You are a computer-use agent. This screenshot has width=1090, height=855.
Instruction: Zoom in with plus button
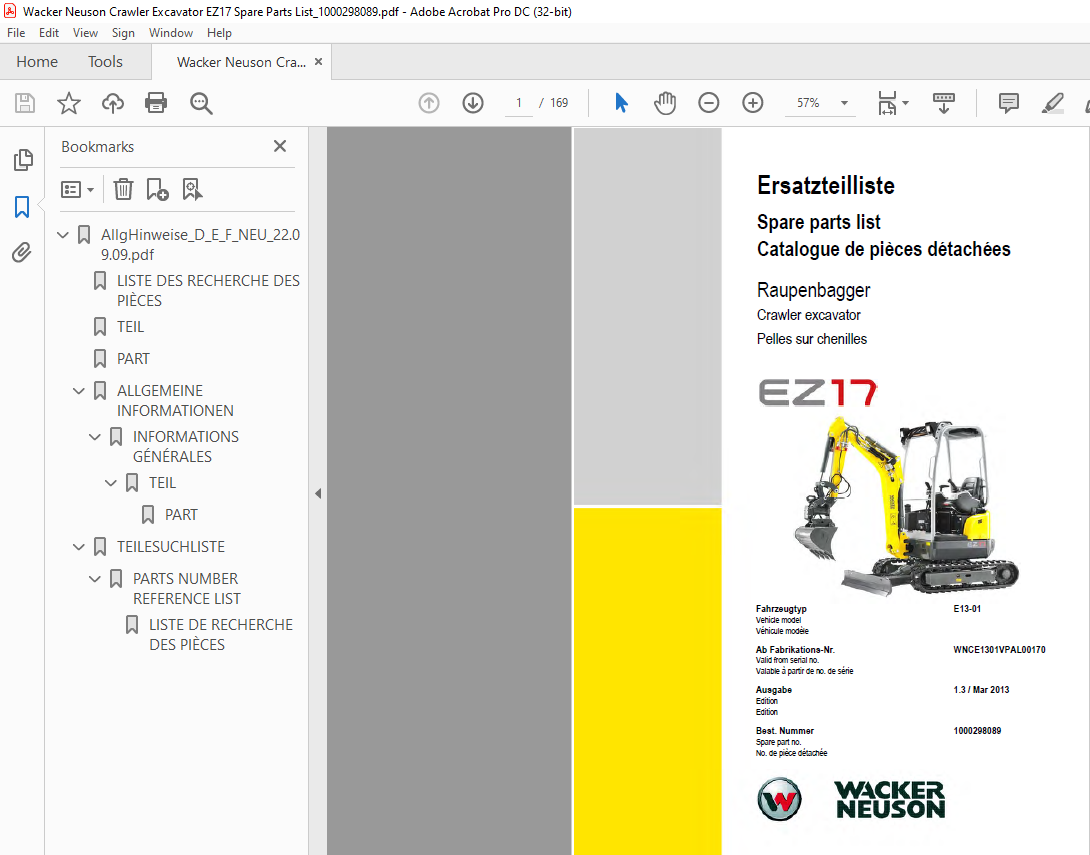click(752, 103)
